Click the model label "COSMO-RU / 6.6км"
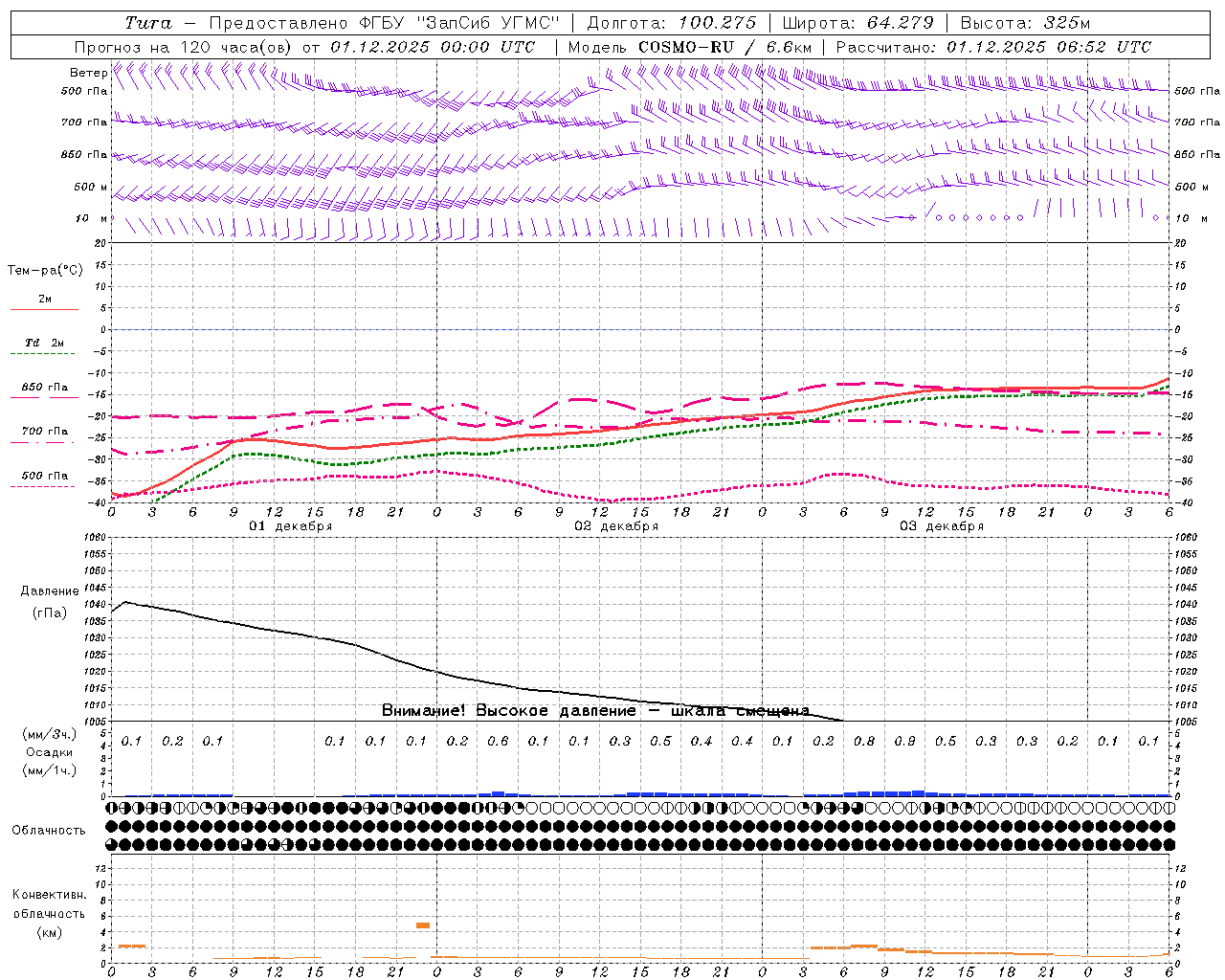Screen dimensions: 1225x980 coord(724,47)
